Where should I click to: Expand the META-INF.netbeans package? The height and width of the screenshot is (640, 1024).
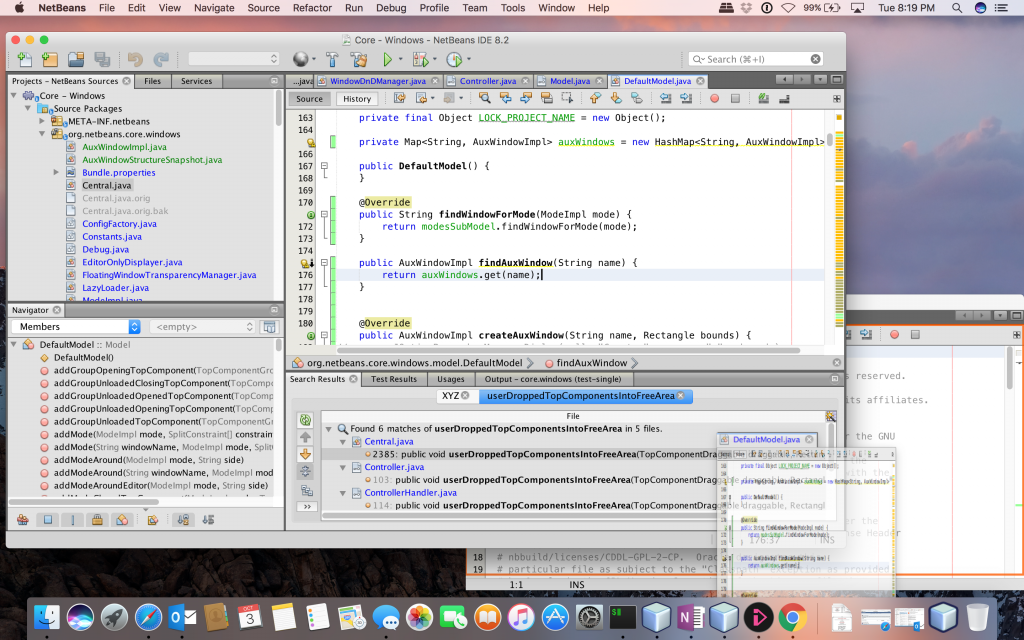pyautogui.click(x=42, y=121)
